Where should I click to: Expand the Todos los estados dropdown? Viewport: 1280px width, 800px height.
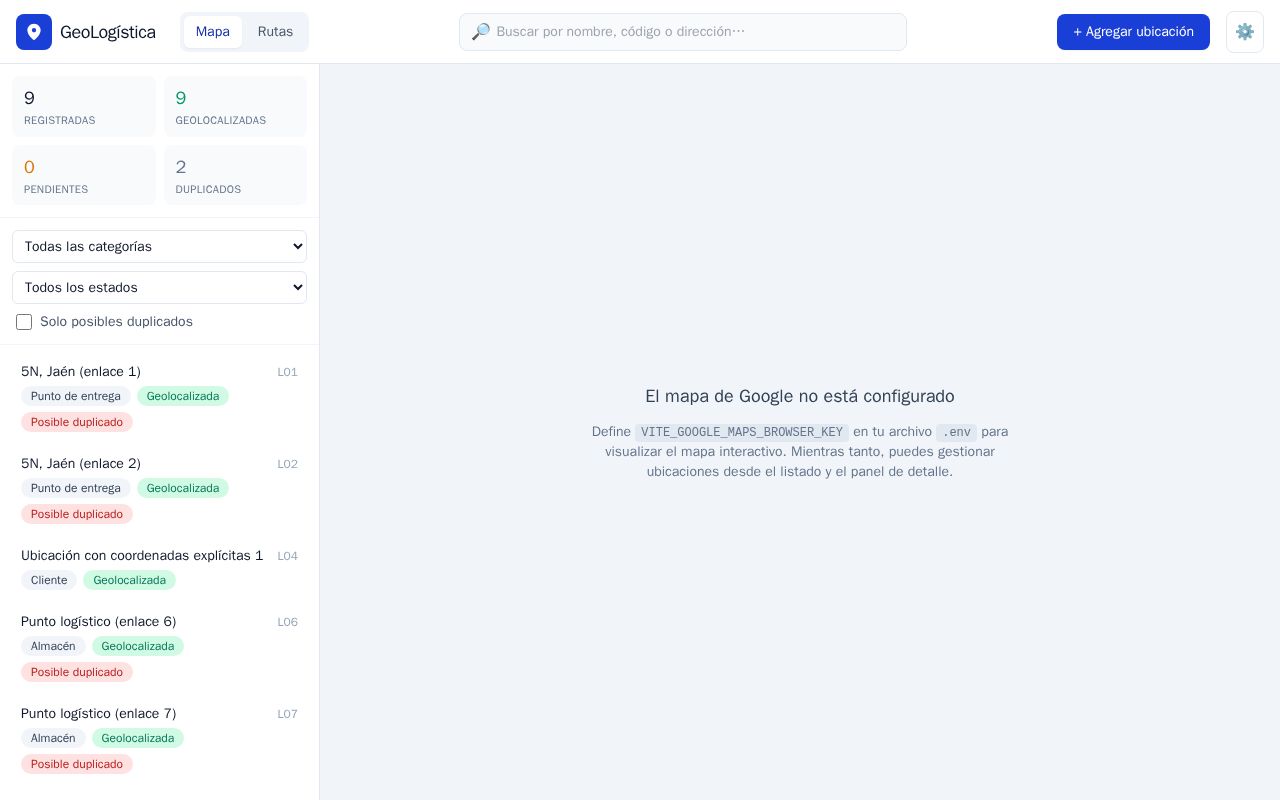[x=159, y=288]
